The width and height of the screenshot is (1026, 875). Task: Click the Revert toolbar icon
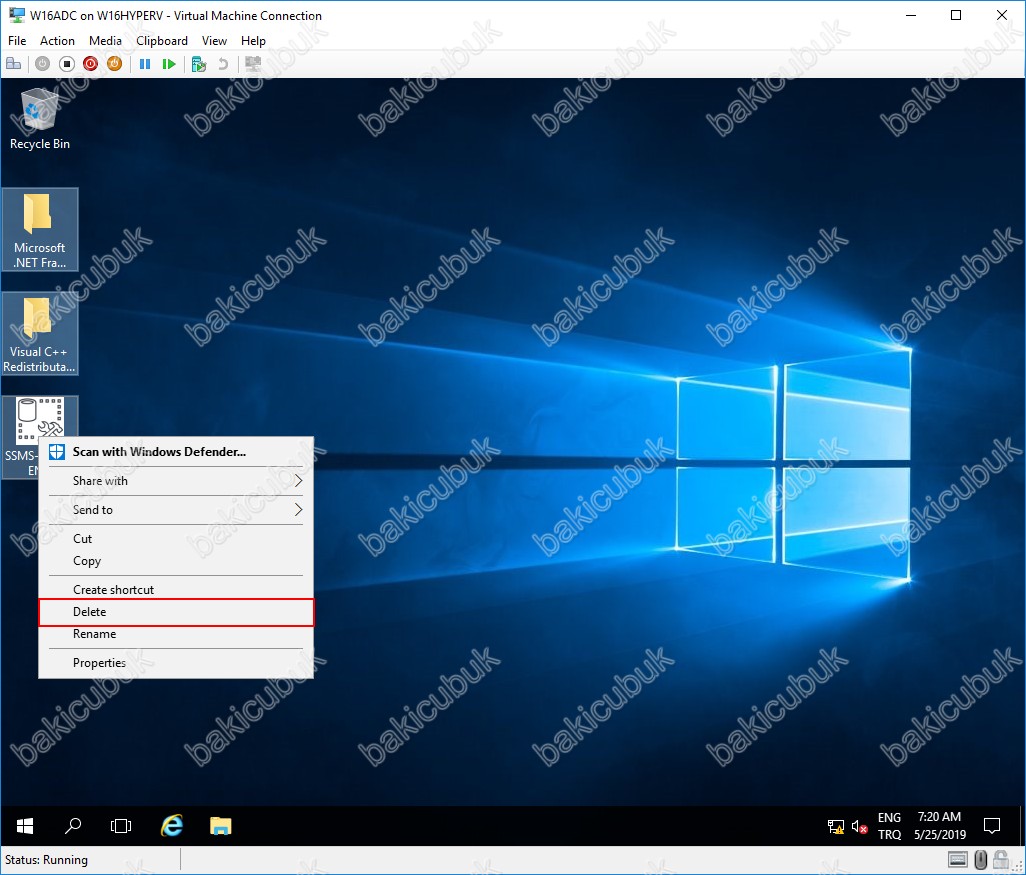click(x=223, y=63)
